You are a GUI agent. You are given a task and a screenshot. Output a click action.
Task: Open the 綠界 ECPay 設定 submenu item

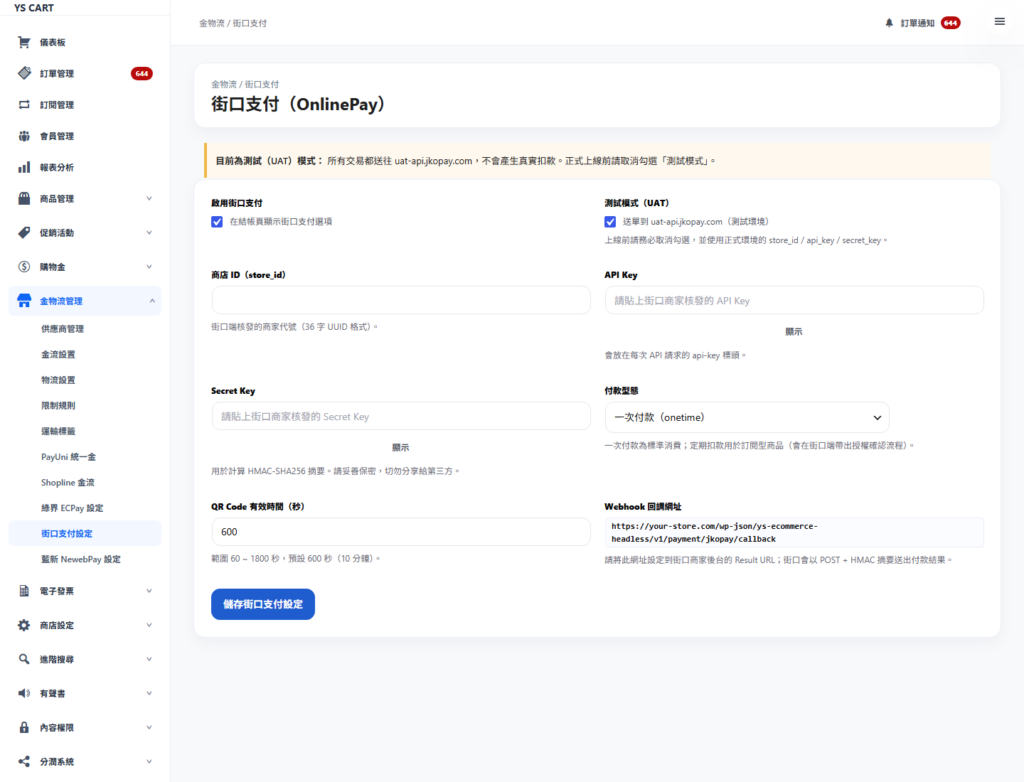(x=72, y=508)
